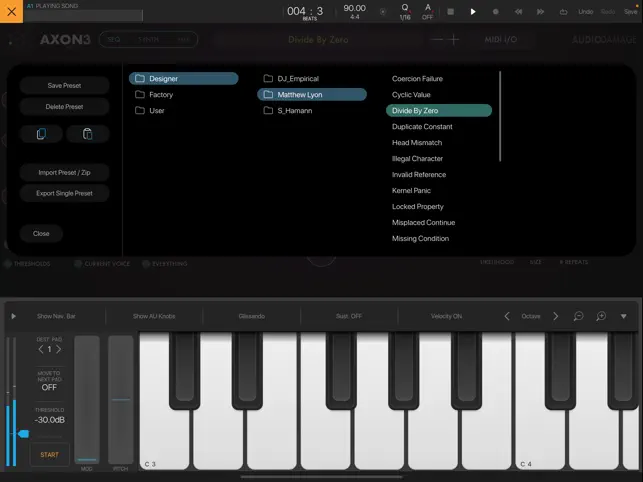Zoom in the keyboard keys
Image resolution: width=643 pixels, height=482 pixels.
coord(601,316)
